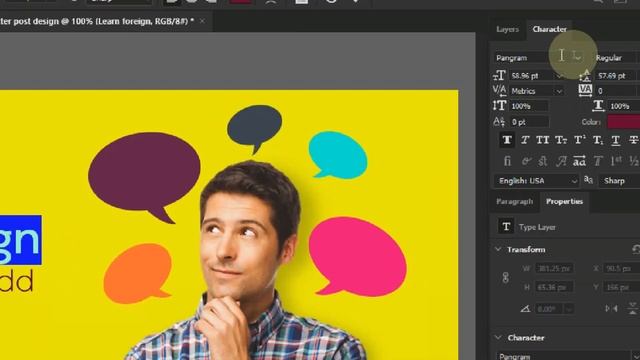Click the purple speech bubble on canvas
This screenshot has height=360, width=640.
click(x=144, y=173)
